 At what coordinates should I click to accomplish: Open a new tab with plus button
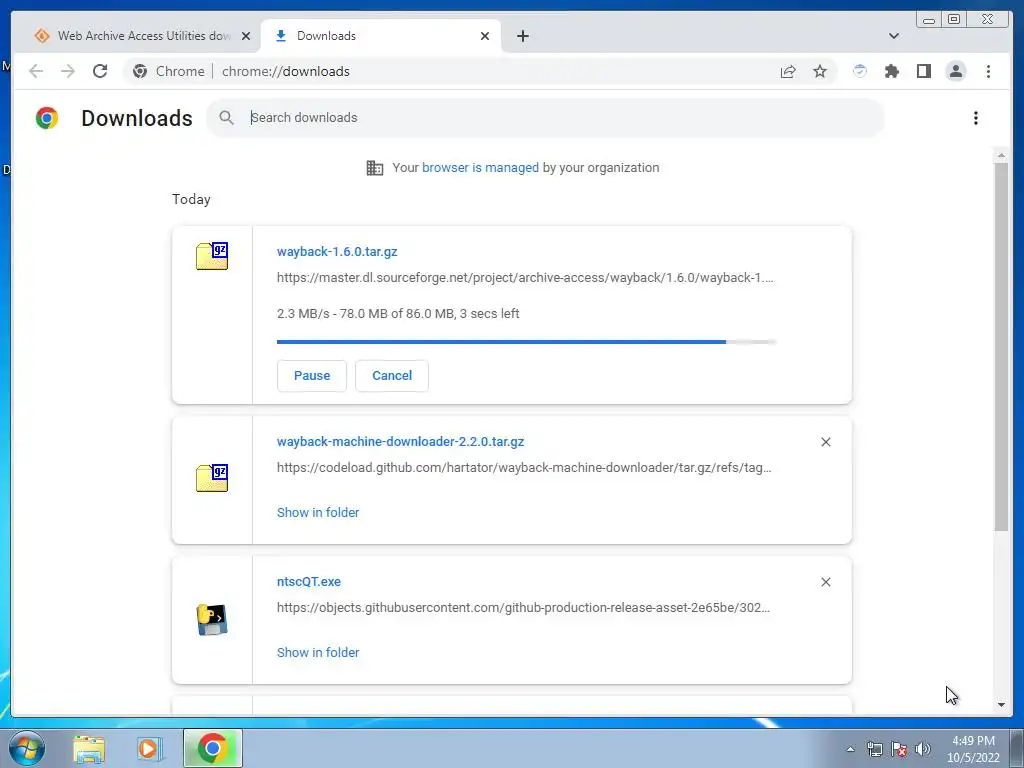[x=522, y=36]
